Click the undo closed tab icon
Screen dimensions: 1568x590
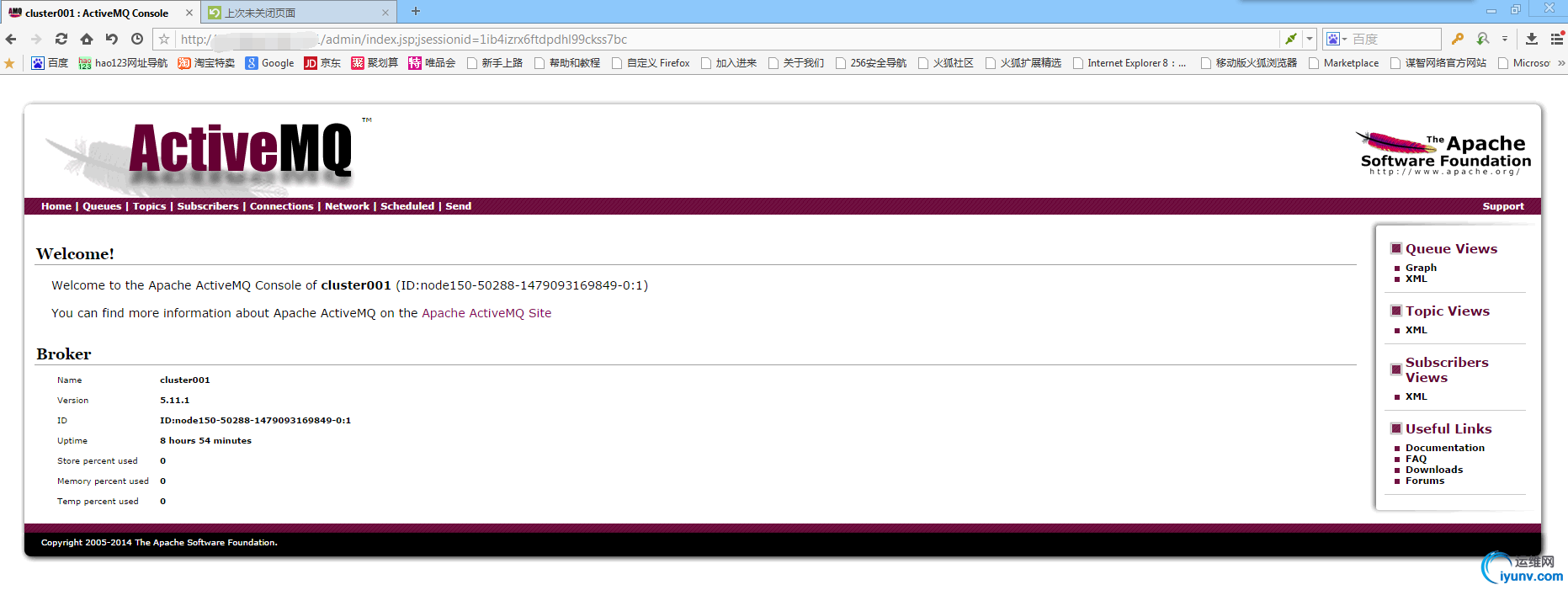(x=112, y=39)
